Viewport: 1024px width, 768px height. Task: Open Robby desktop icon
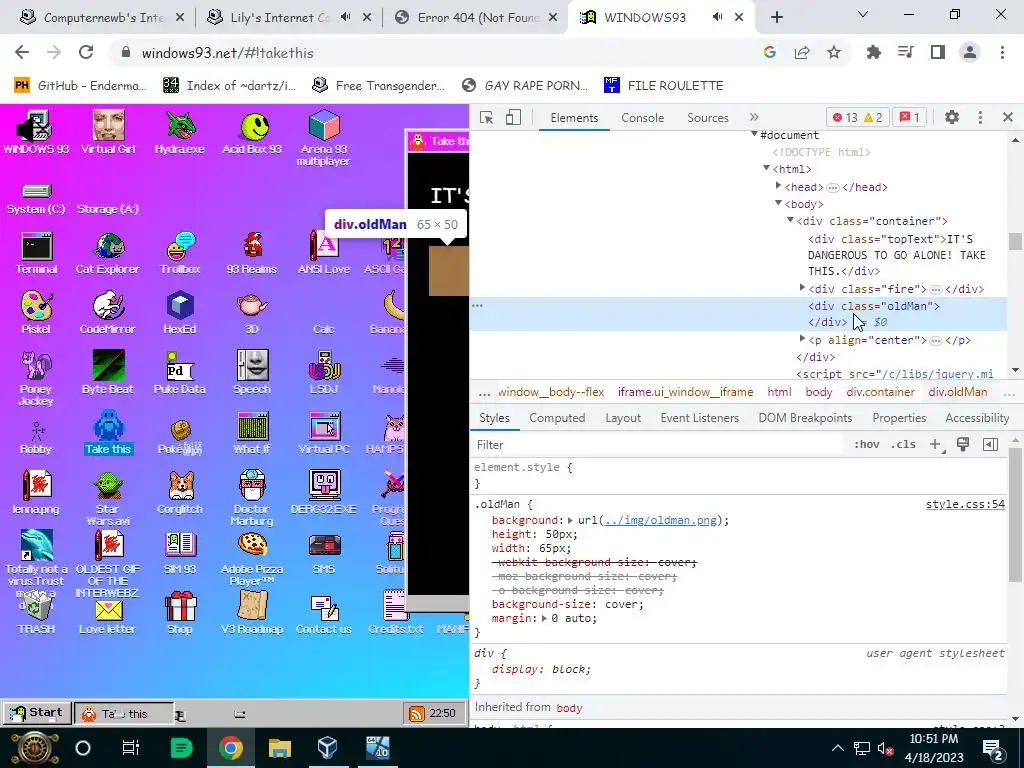point(37,437)
